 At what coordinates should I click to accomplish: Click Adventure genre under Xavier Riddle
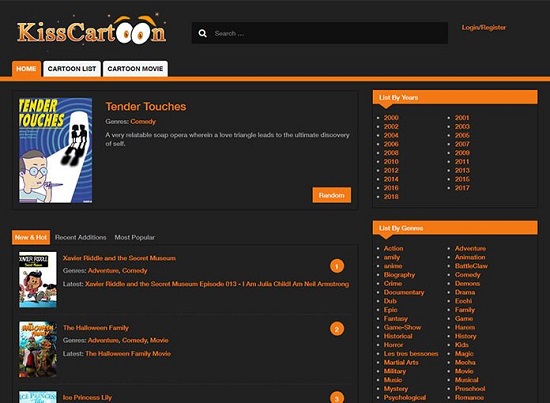(x=103, y=271)
